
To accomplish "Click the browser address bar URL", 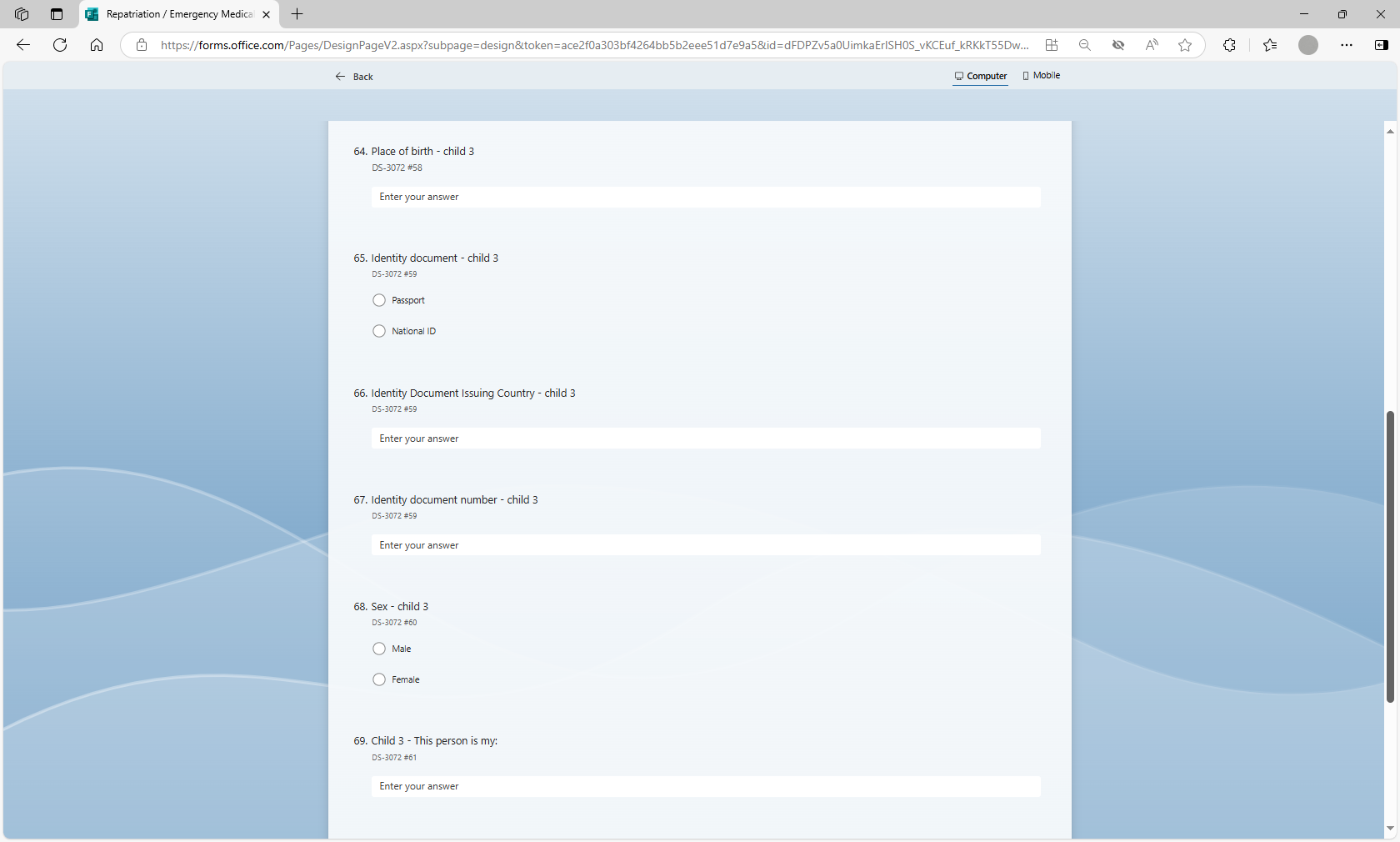I will (x=594, y=45).
